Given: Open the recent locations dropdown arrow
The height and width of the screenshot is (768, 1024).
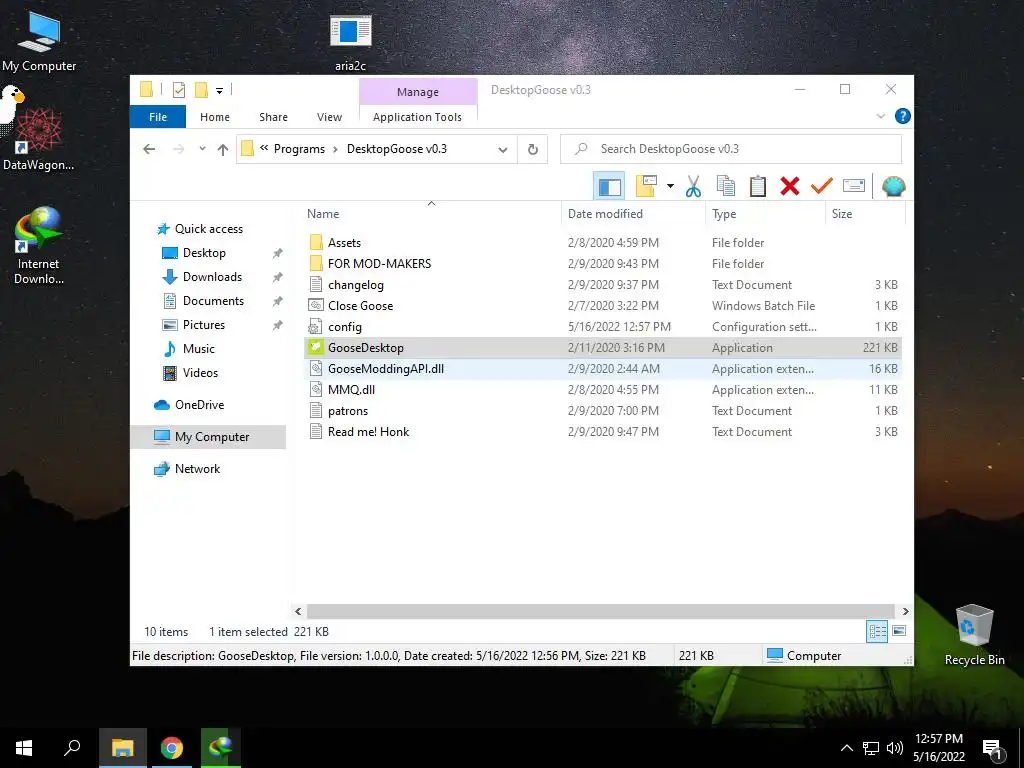Looking at the screenshot, I should coord(202,149).
